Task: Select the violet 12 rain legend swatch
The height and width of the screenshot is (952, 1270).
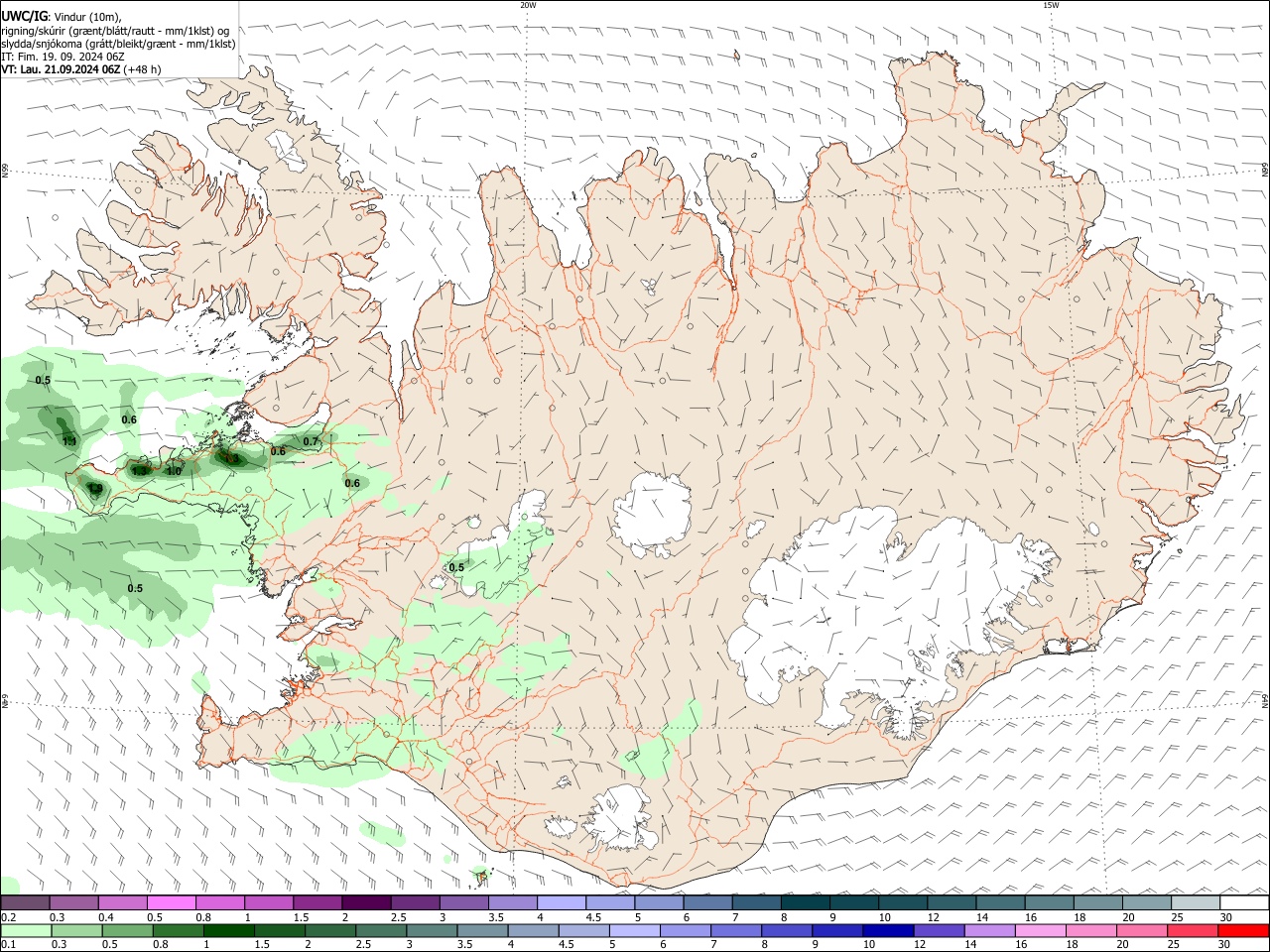Action: [x=940, y=930]
